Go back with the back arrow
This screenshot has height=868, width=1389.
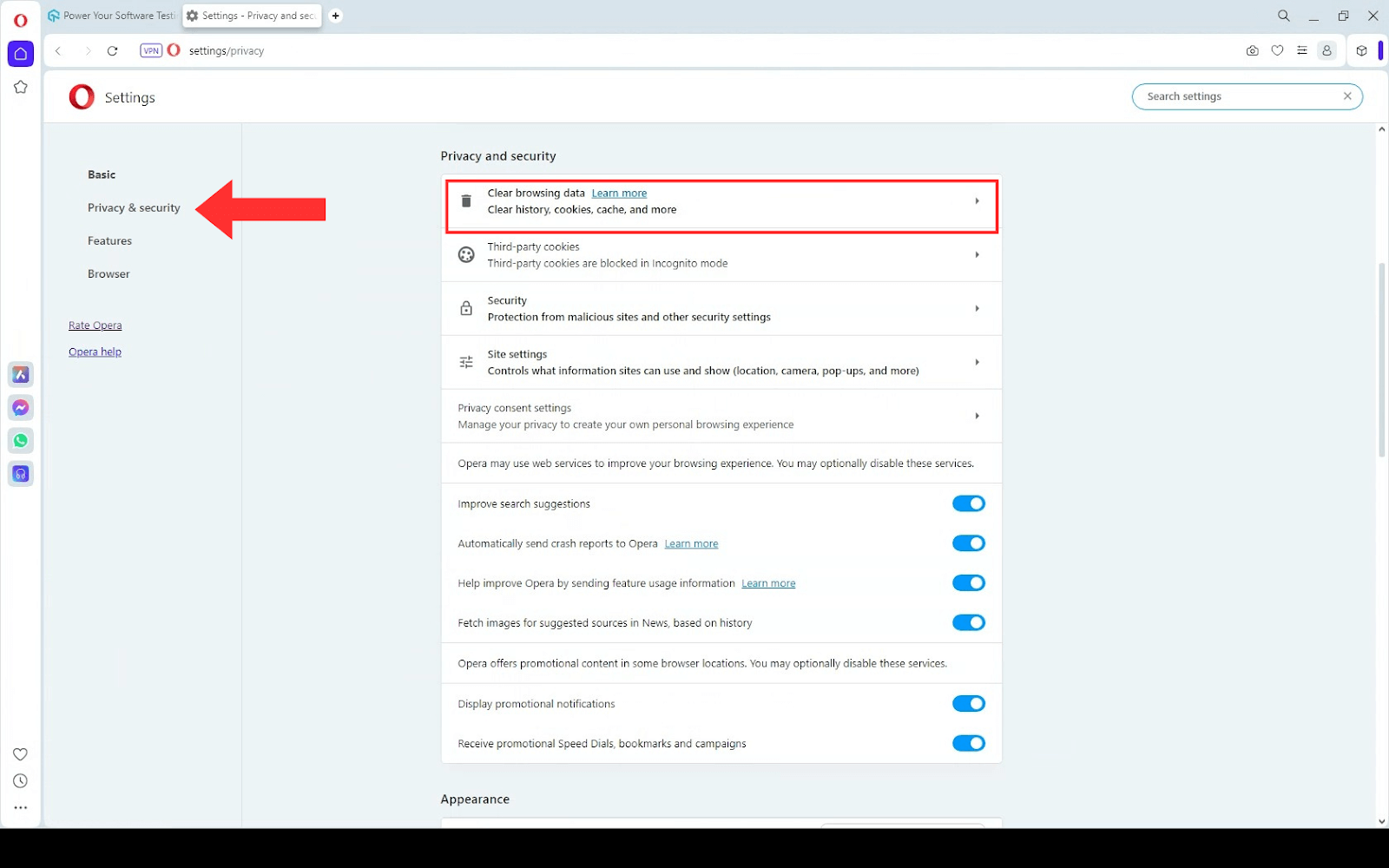[58, 51]
